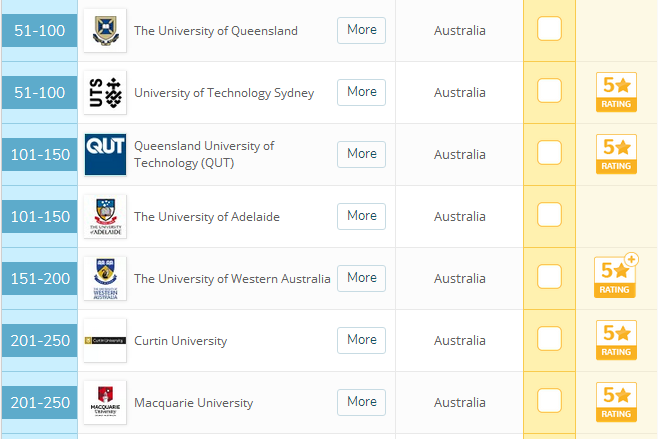658x439 pixels.
Task: Open the QUT blue logo
Action: [105, 154]
